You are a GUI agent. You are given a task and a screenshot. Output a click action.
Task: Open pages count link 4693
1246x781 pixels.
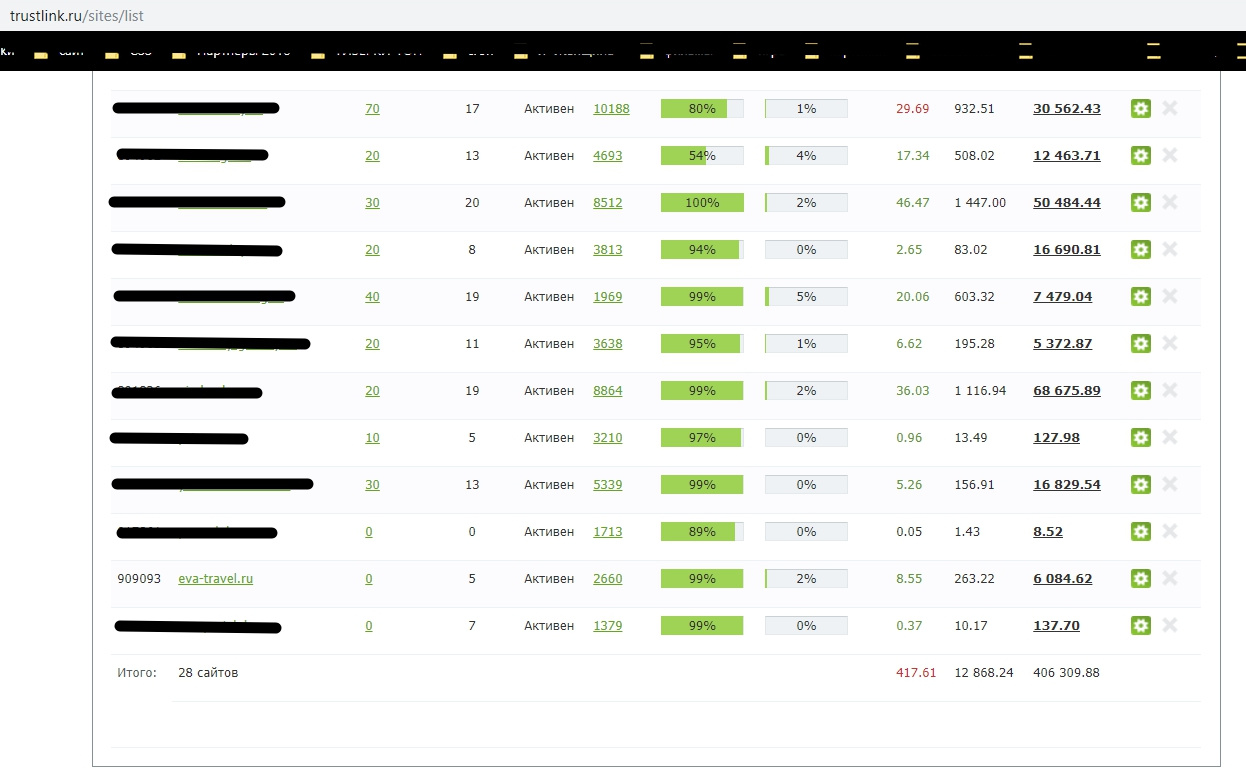pos(608,156)
